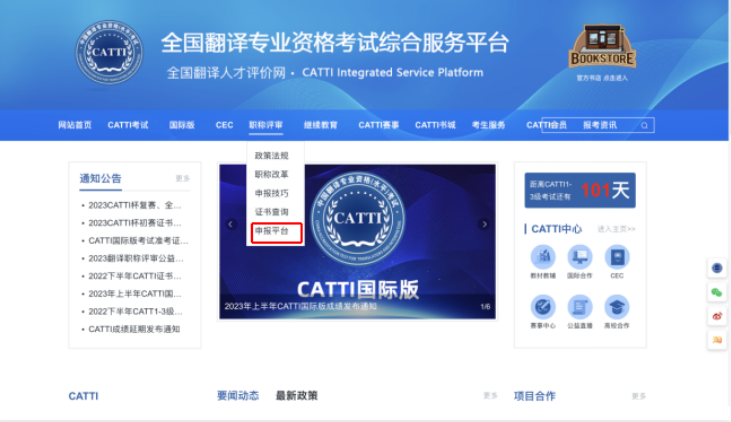Go to previous carousel slide arrow
Image resolution: width=731 pixels, height=422 pixels.
[231, 224]
